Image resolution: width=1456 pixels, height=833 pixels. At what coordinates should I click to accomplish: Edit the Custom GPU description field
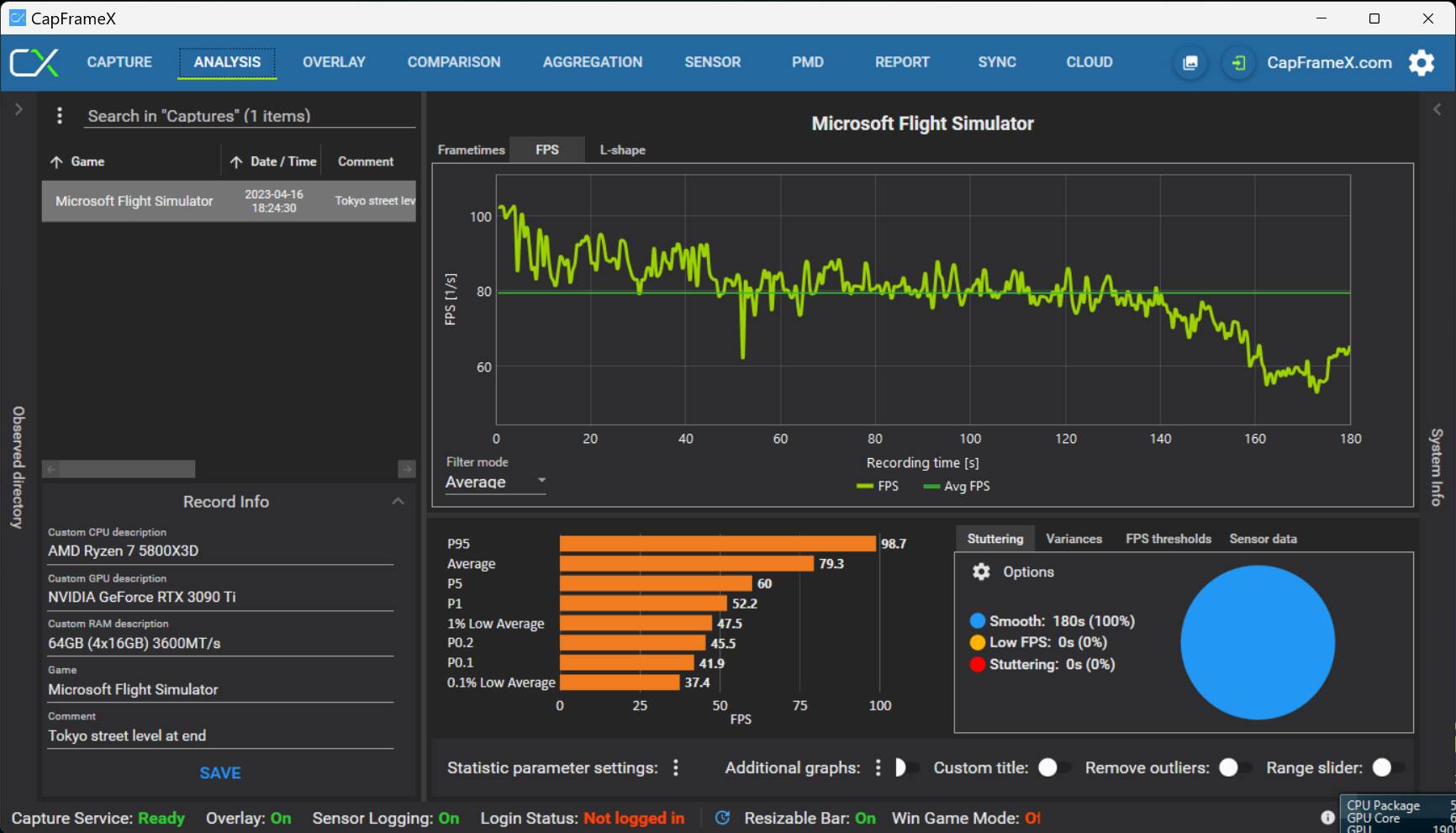click(220, 597)
